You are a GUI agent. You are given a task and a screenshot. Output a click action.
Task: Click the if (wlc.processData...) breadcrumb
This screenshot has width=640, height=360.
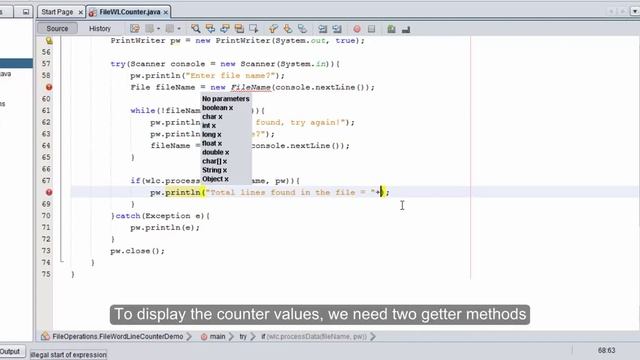[313, 337]
